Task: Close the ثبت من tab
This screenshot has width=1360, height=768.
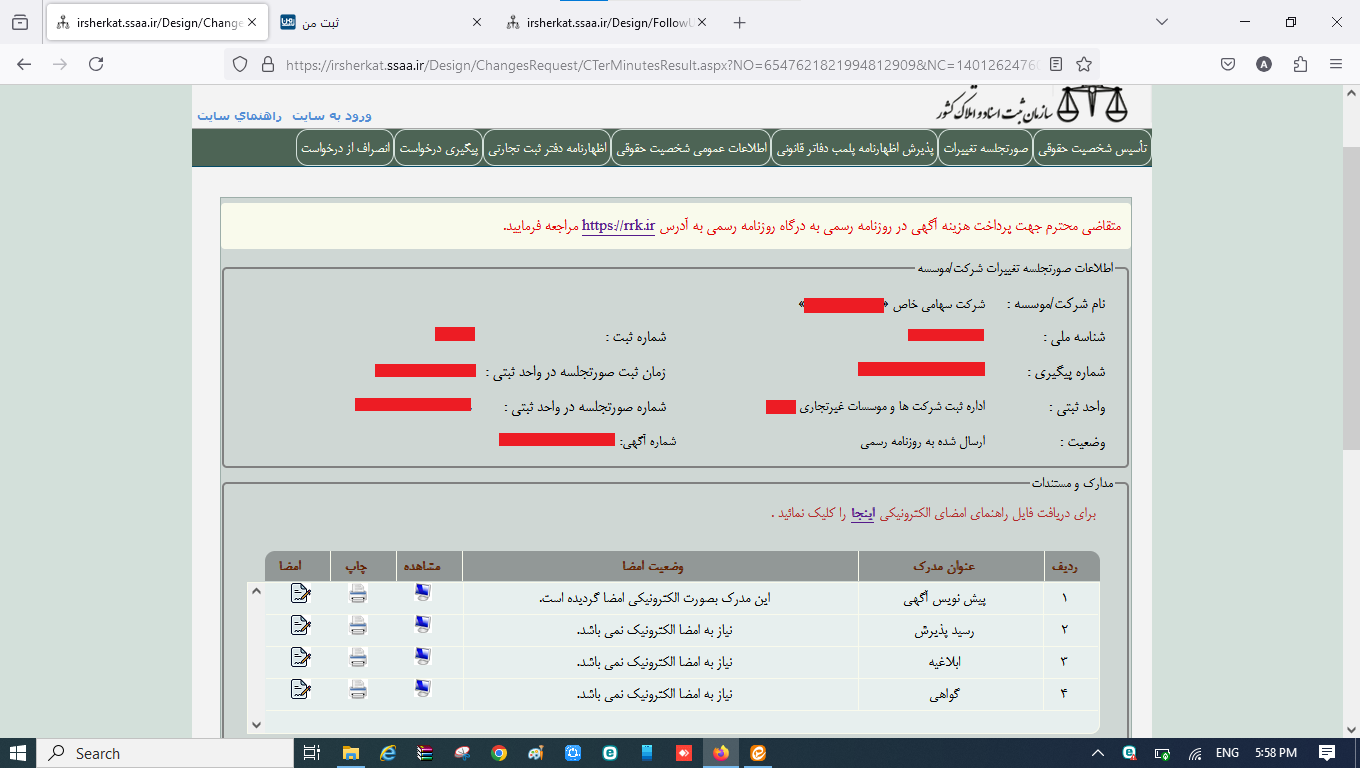Action: click(475, 22)
